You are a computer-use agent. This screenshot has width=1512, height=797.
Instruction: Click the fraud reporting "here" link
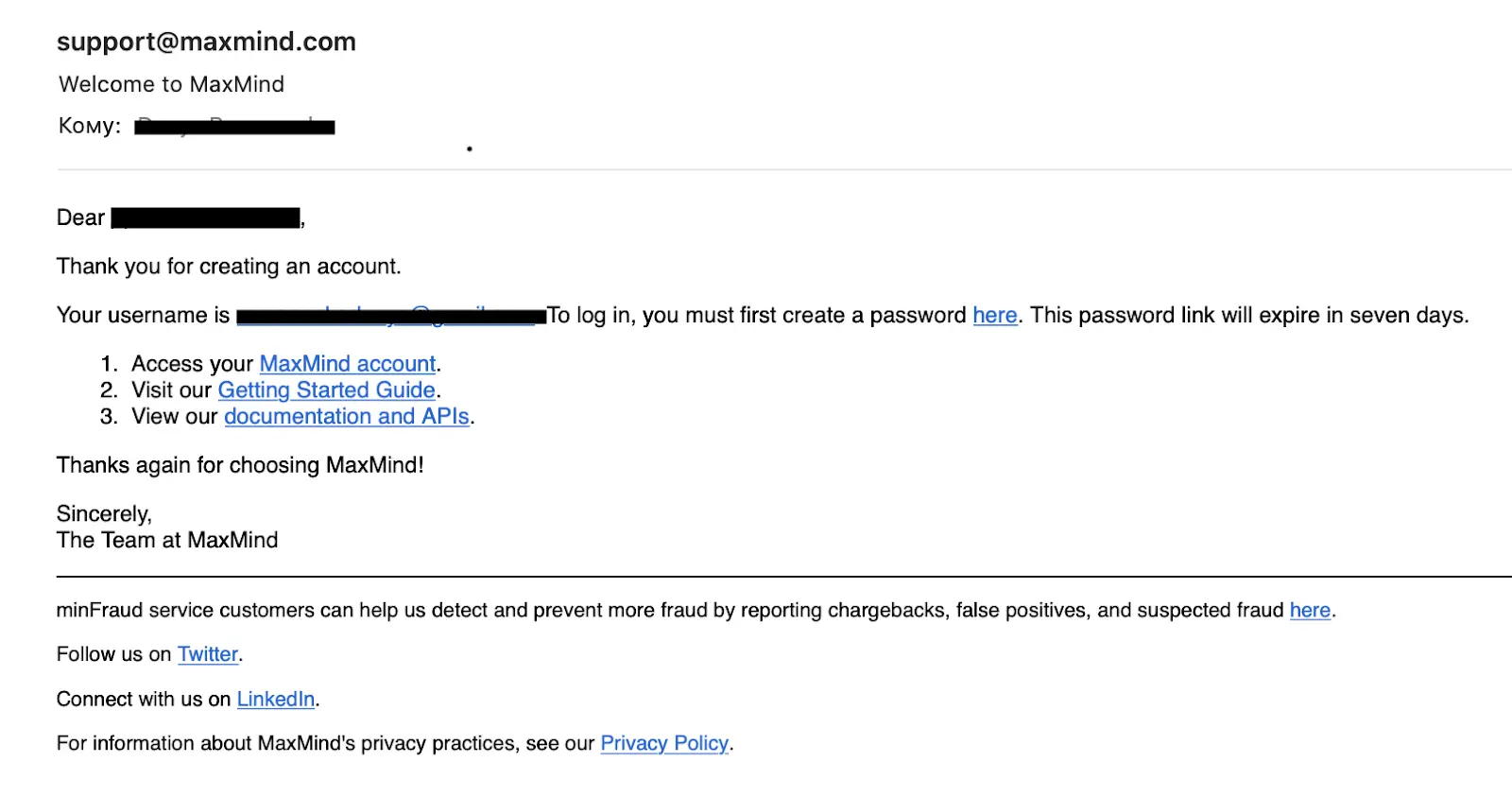1310,611
